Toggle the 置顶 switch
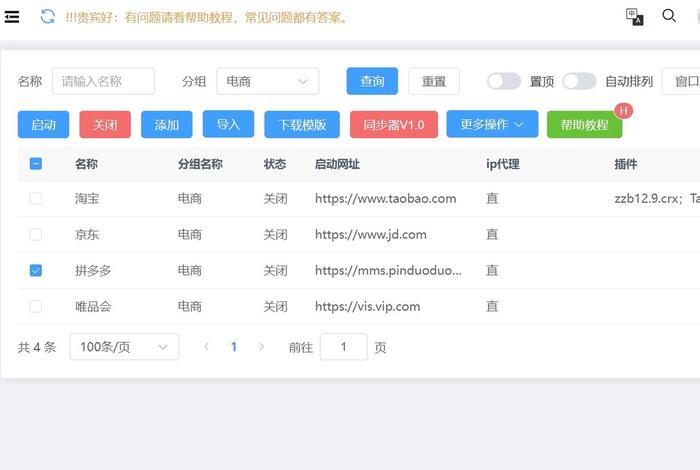 [504, 81]
